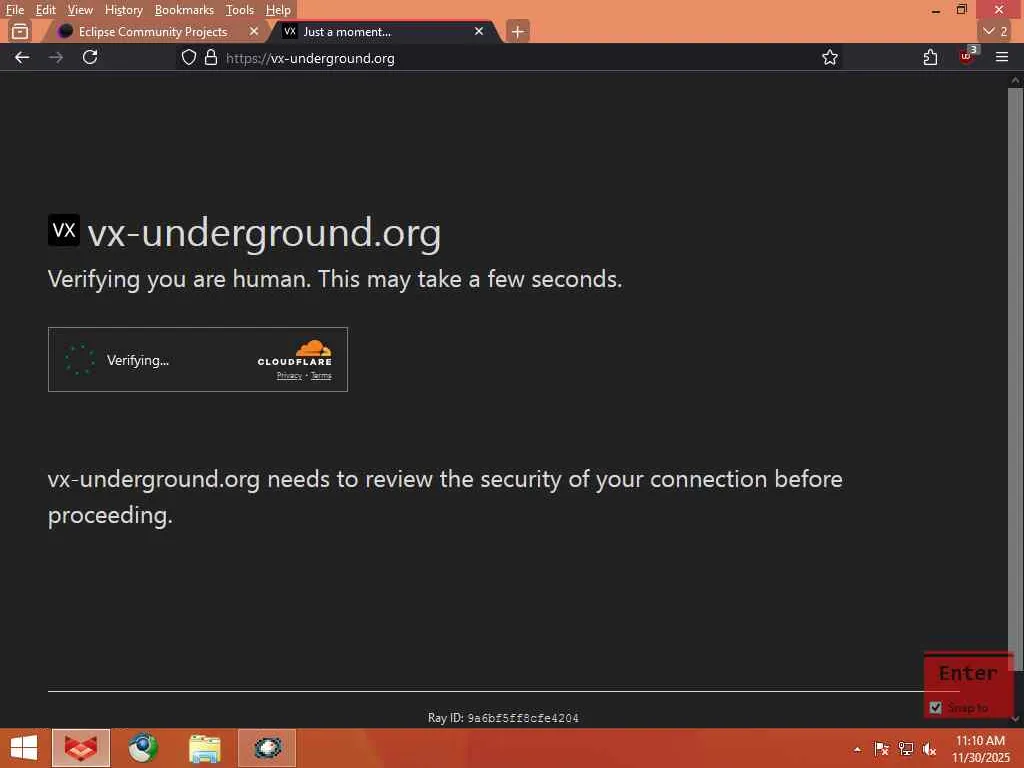
Task: Click the Cloudflare logo in widget
Action: tap(295, 353)
